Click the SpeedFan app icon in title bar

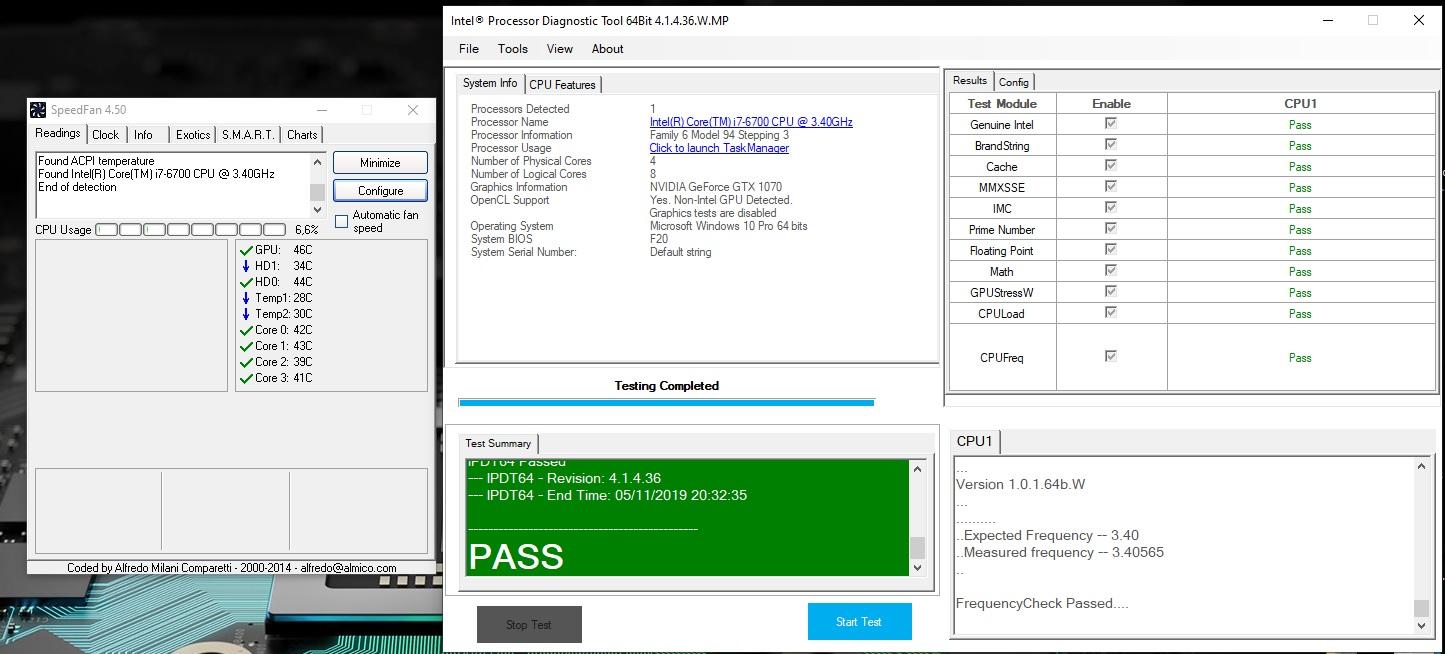(x=37, y=110)
